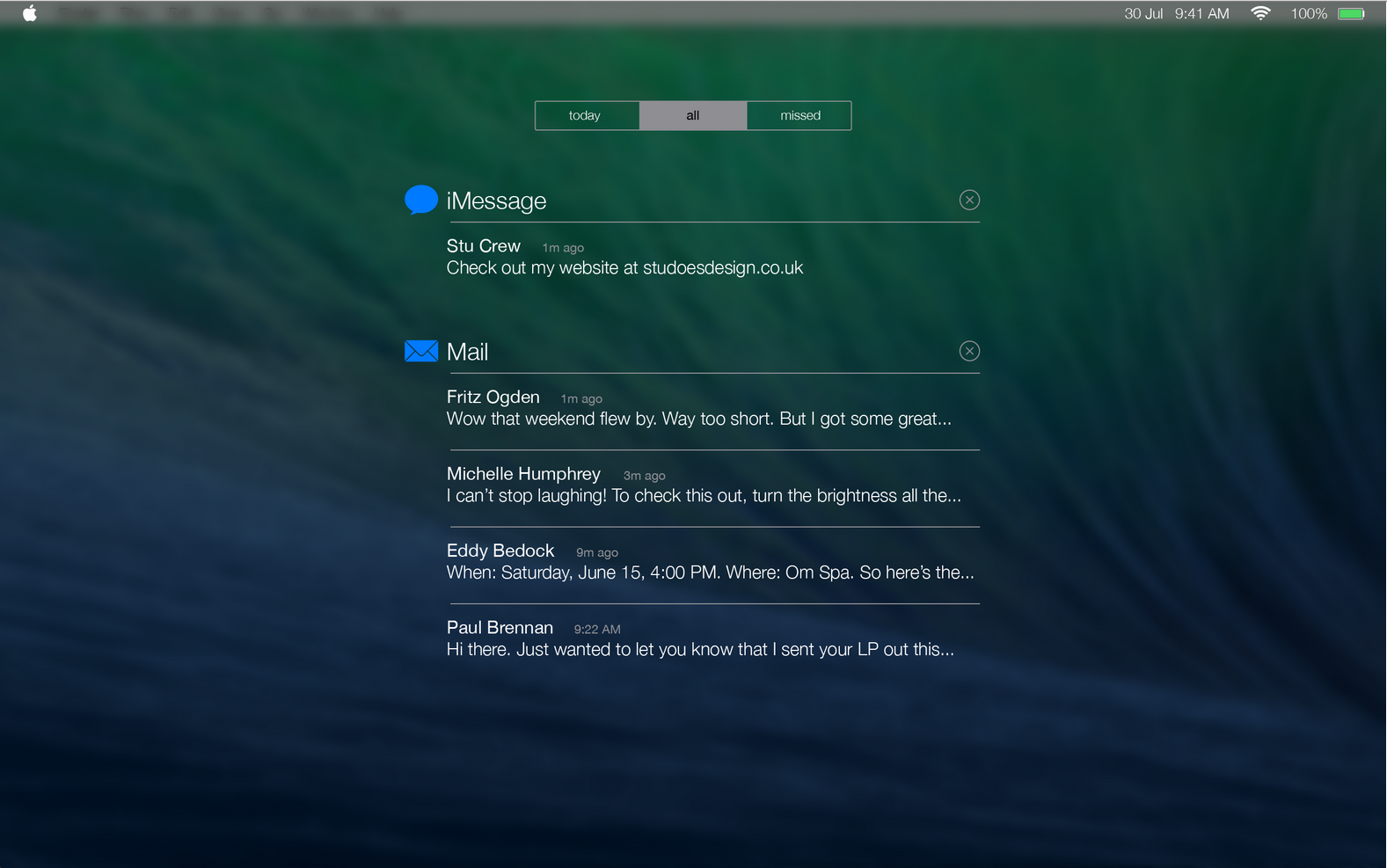Click the battery status icon
The height and width of the screenshot is (868, 1387).
1351,13
